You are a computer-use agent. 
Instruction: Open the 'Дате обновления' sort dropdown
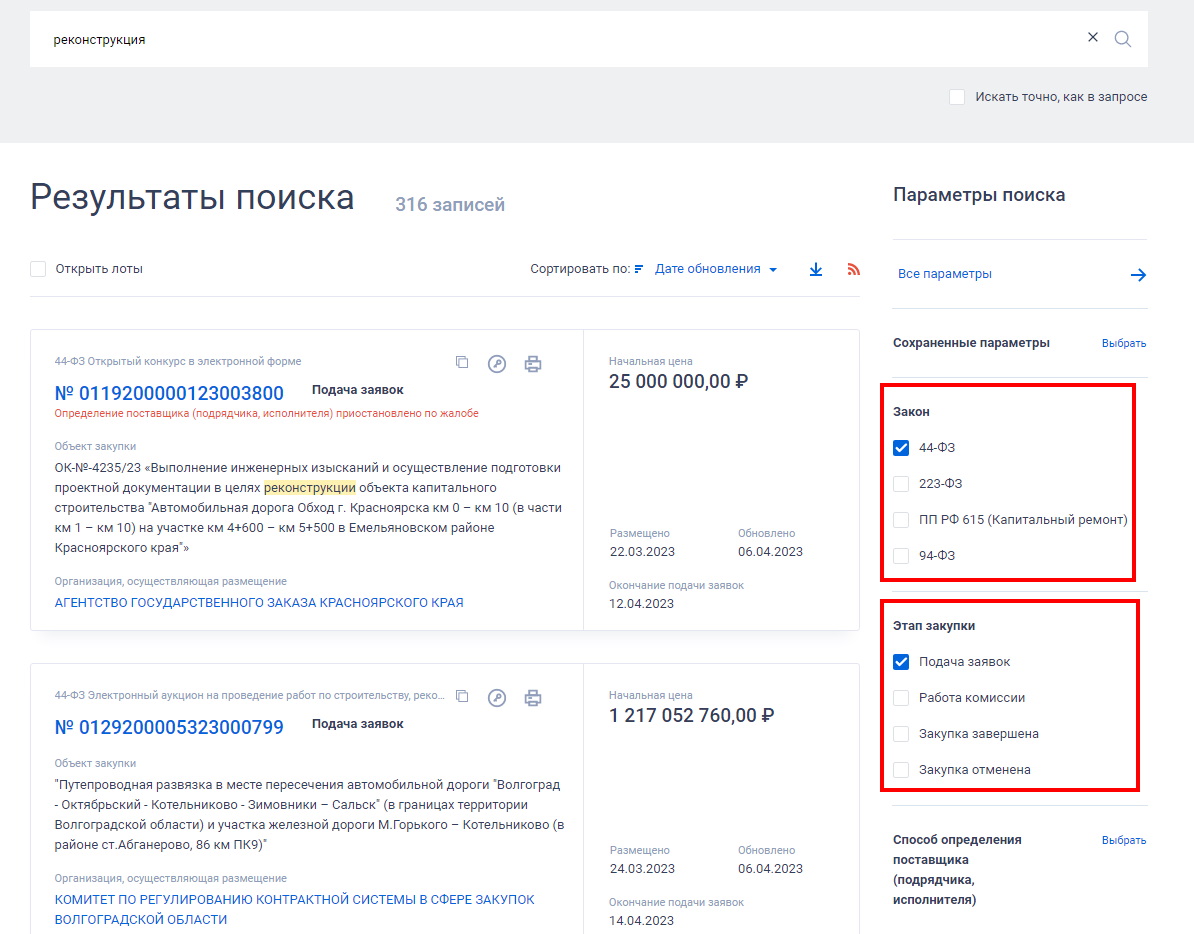pyautogui.click(x=716, y=269)
